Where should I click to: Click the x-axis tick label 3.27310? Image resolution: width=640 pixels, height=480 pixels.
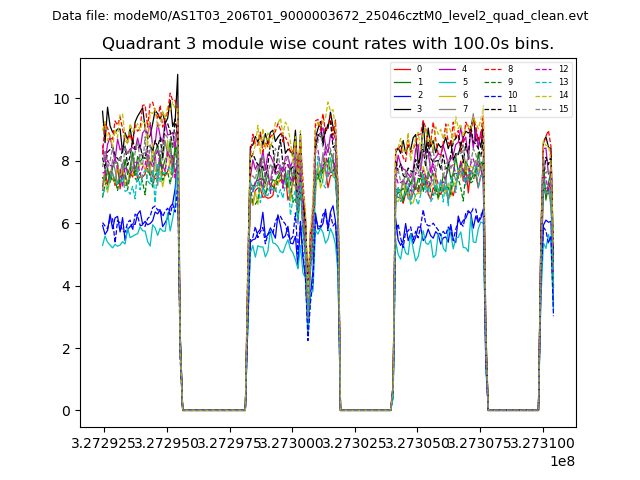pyautogui.click(x=544, y=442)
